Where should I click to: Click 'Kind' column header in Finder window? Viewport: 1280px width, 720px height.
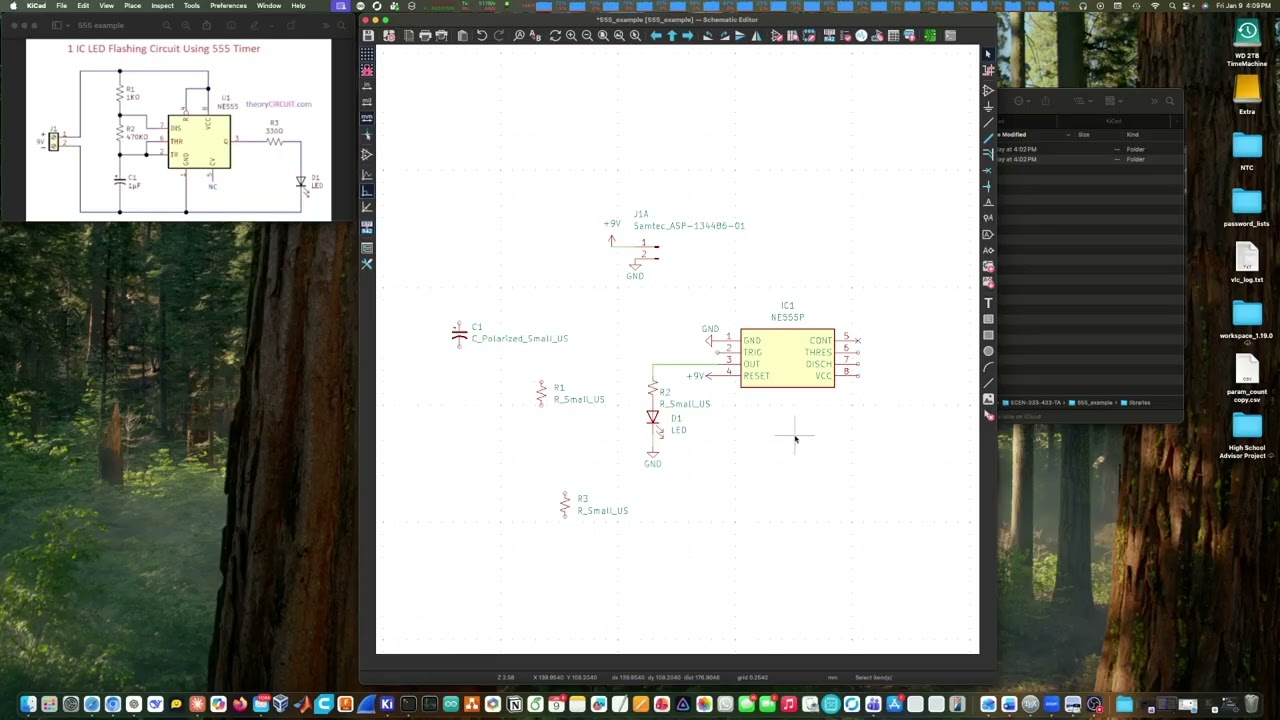(1133, 134)
